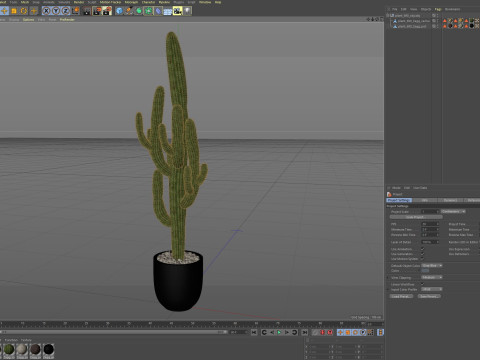Screen dimensions: 480x360
Task: Click the Level of Detail stepper arrows
Action: [x=437, y=242]
